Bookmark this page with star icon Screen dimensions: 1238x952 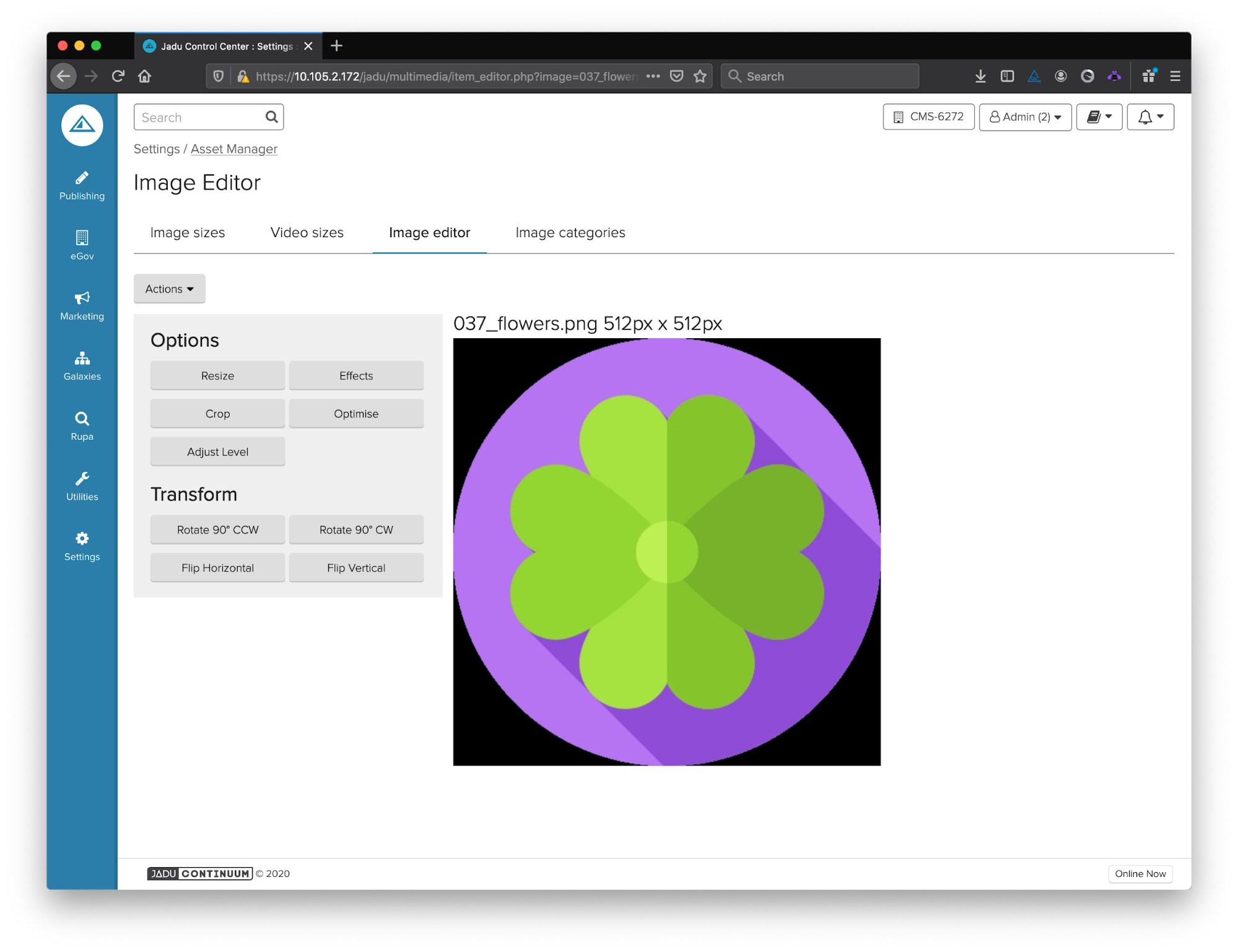click(x=700, y=76)
